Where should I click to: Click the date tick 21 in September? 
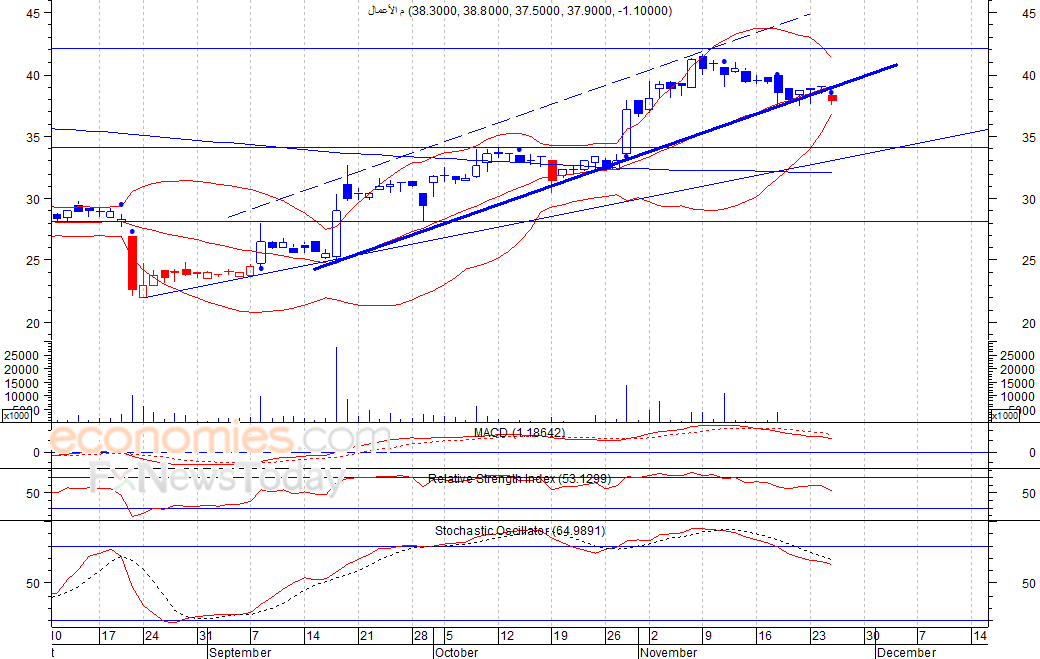click(366, 636)
